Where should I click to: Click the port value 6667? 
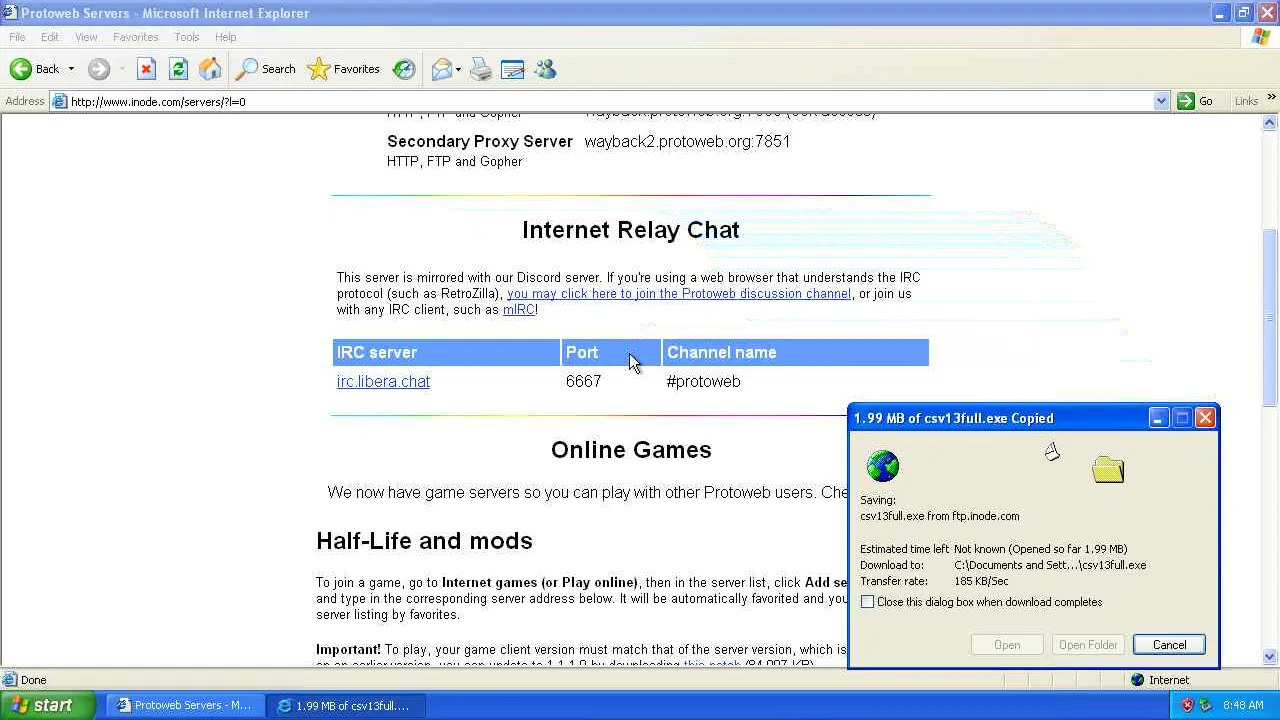pyautogui.click(x=583, y=381)
